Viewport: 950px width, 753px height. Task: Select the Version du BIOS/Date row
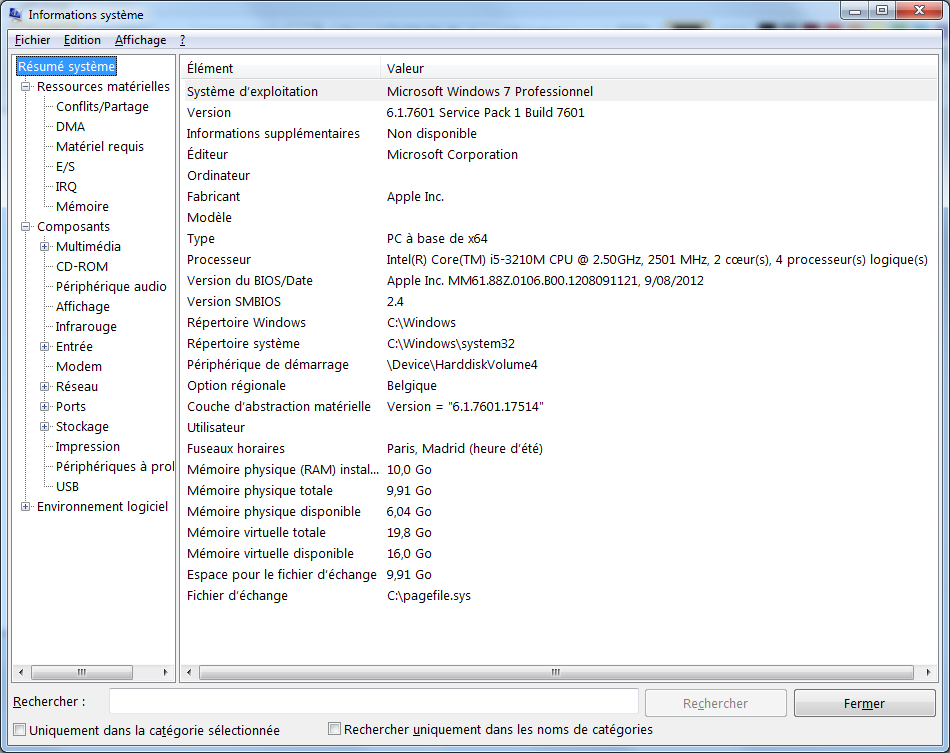click(x=559, y=280)
